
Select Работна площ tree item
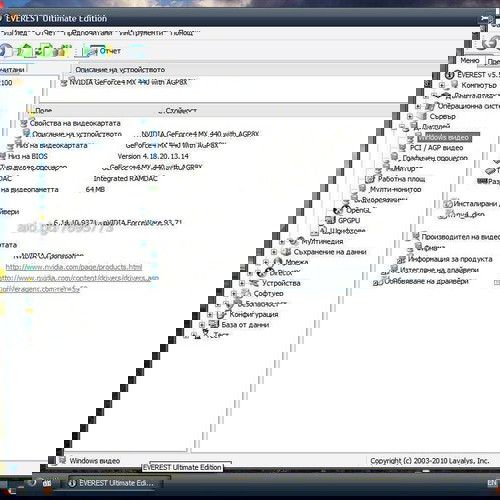(x=401, y=179)
